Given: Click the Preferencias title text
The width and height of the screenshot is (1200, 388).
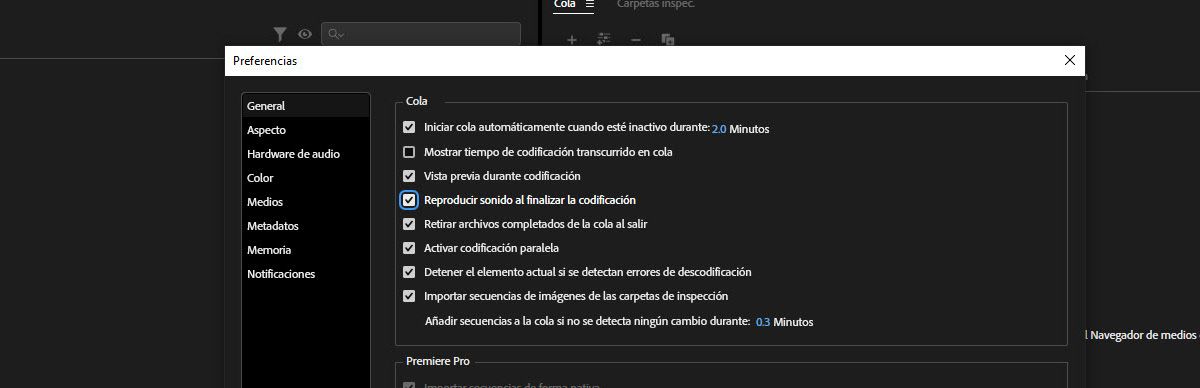Looking at the screenshot, I should pyautogui.click(x=265, y=61).
